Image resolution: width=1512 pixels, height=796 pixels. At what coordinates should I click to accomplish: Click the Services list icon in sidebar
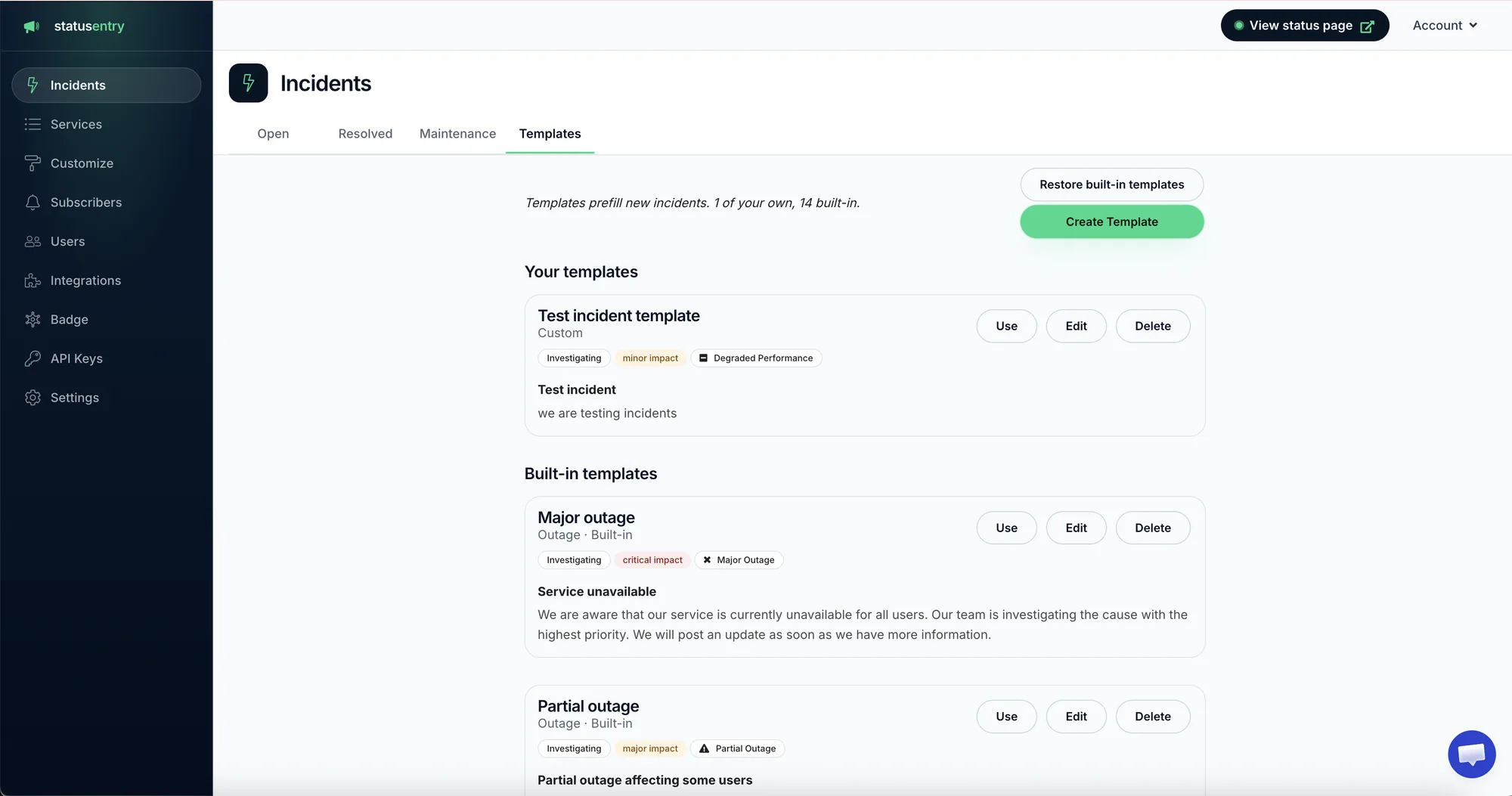[x=33, y=124]
